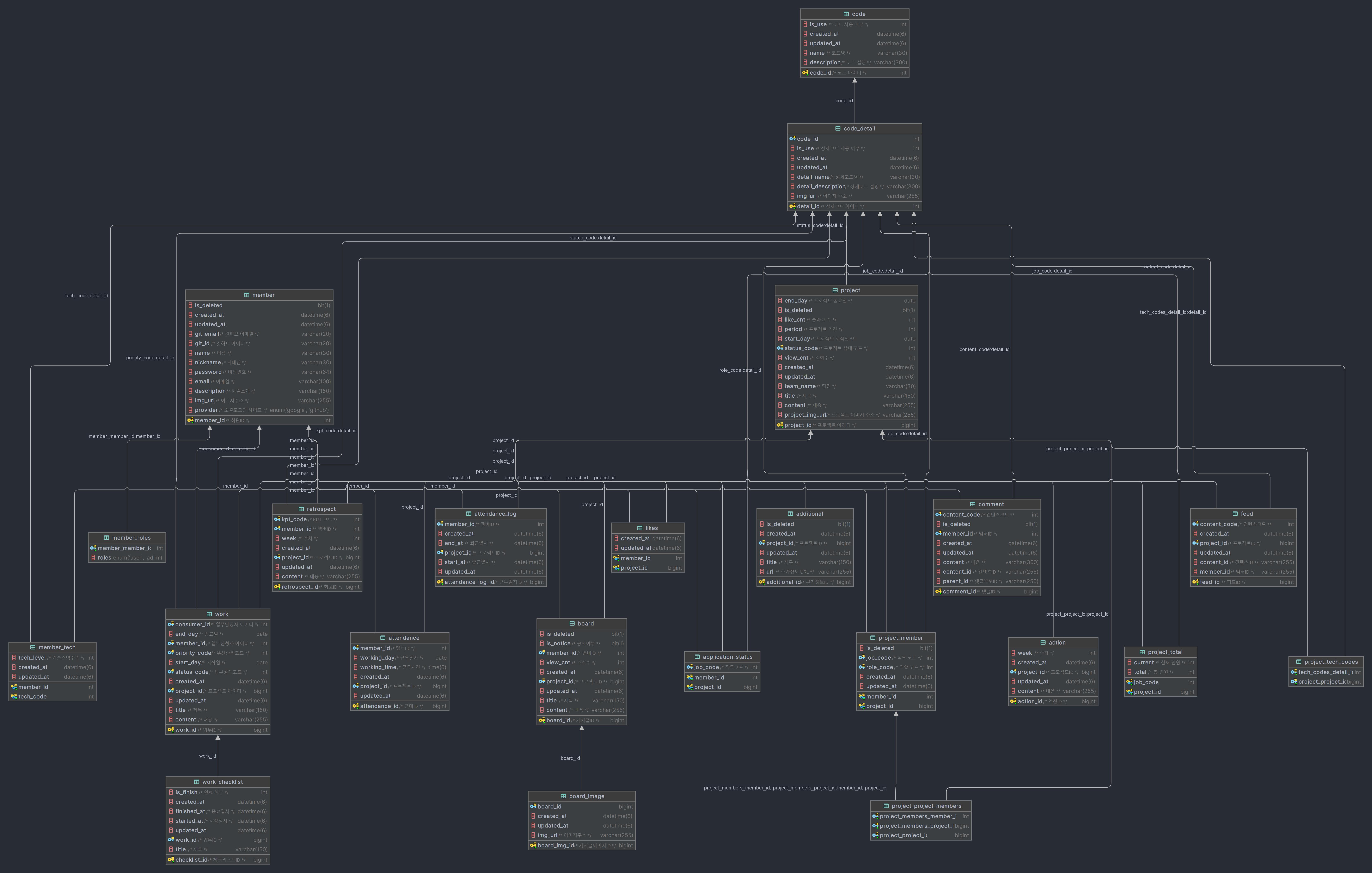Screen dimensions: 1372x873
Task: Click column icon beside is_deleted in board
Action: [542, 634]
